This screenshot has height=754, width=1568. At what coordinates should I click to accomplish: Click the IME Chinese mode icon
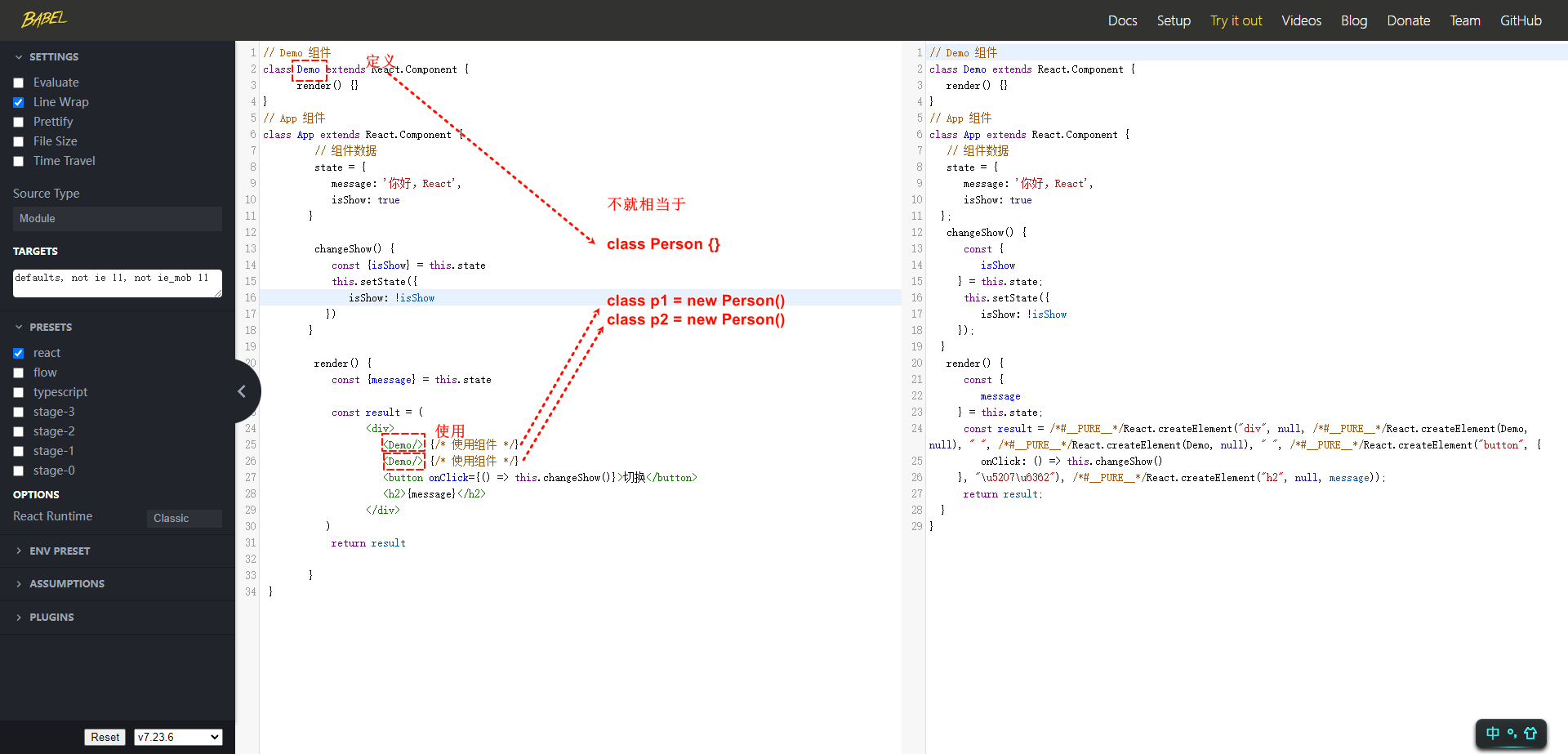pos(1492,734)
